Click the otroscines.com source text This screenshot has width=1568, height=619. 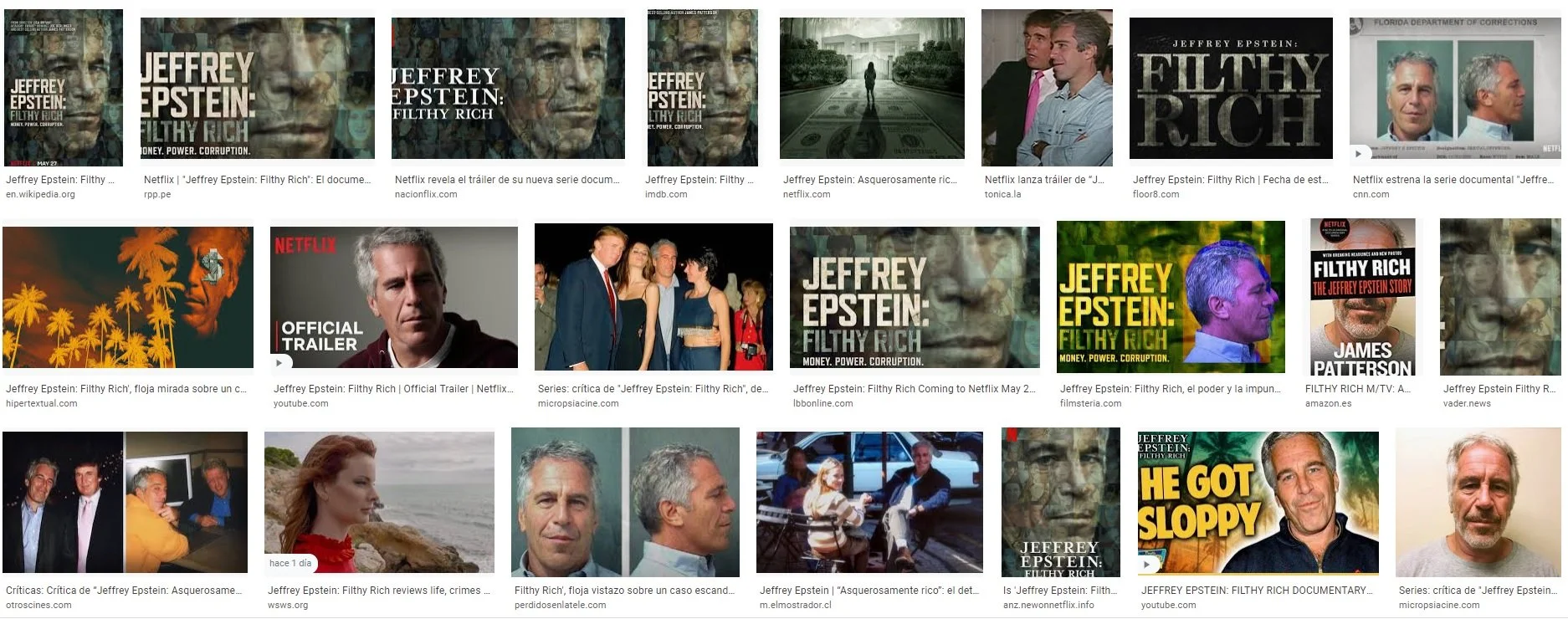tap(38, 605)
